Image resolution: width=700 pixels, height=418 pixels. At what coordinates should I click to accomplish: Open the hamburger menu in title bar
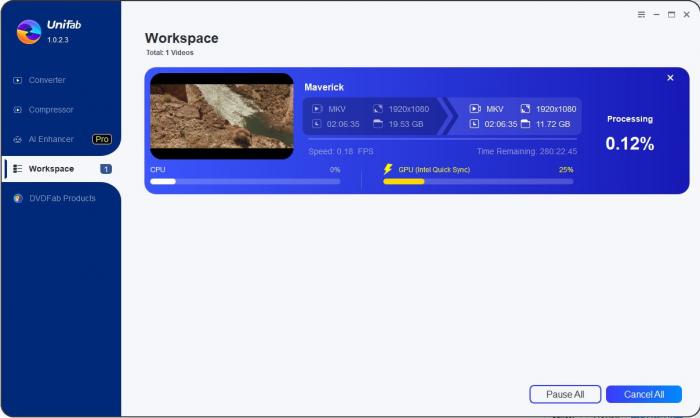(x=641, y=15)
